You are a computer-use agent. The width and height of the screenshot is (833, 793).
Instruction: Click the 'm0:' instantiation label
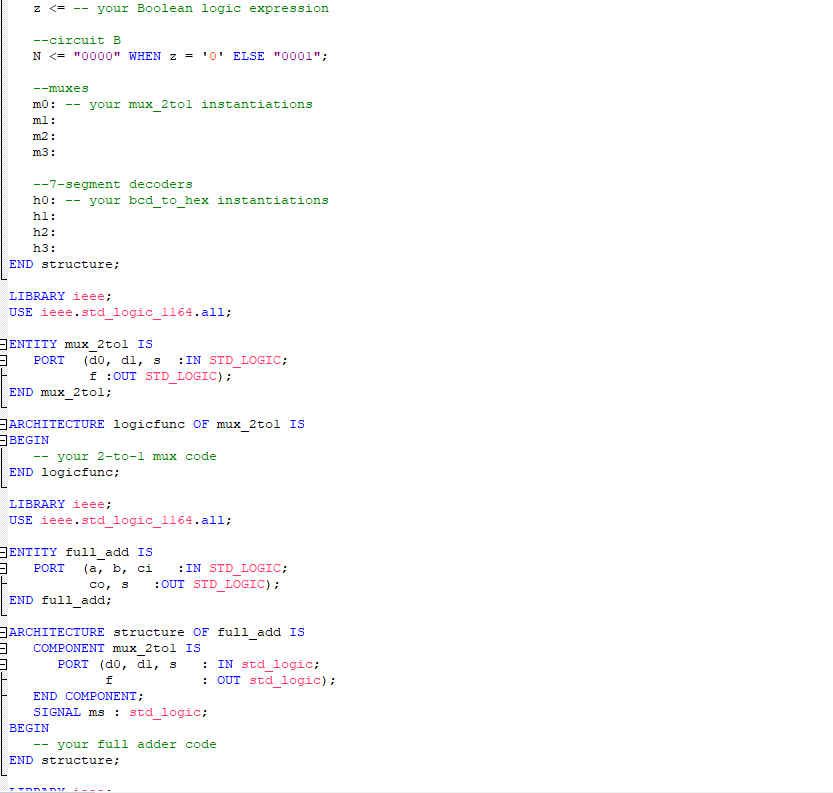(44, 104)
